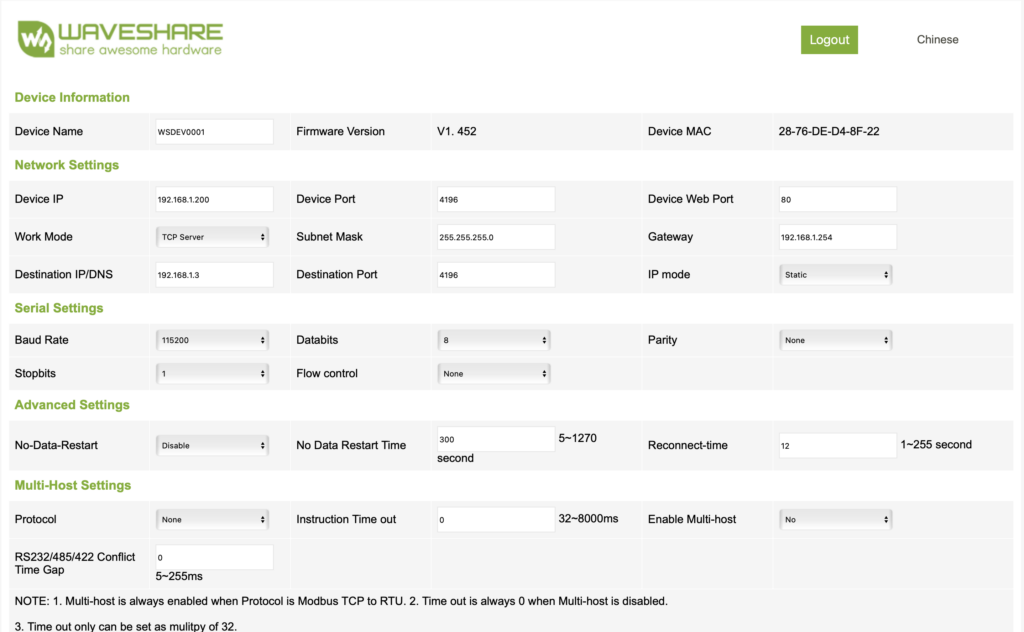Click the No Data Restart Time field
This screenshot has height=632, width=1024.
496,439
